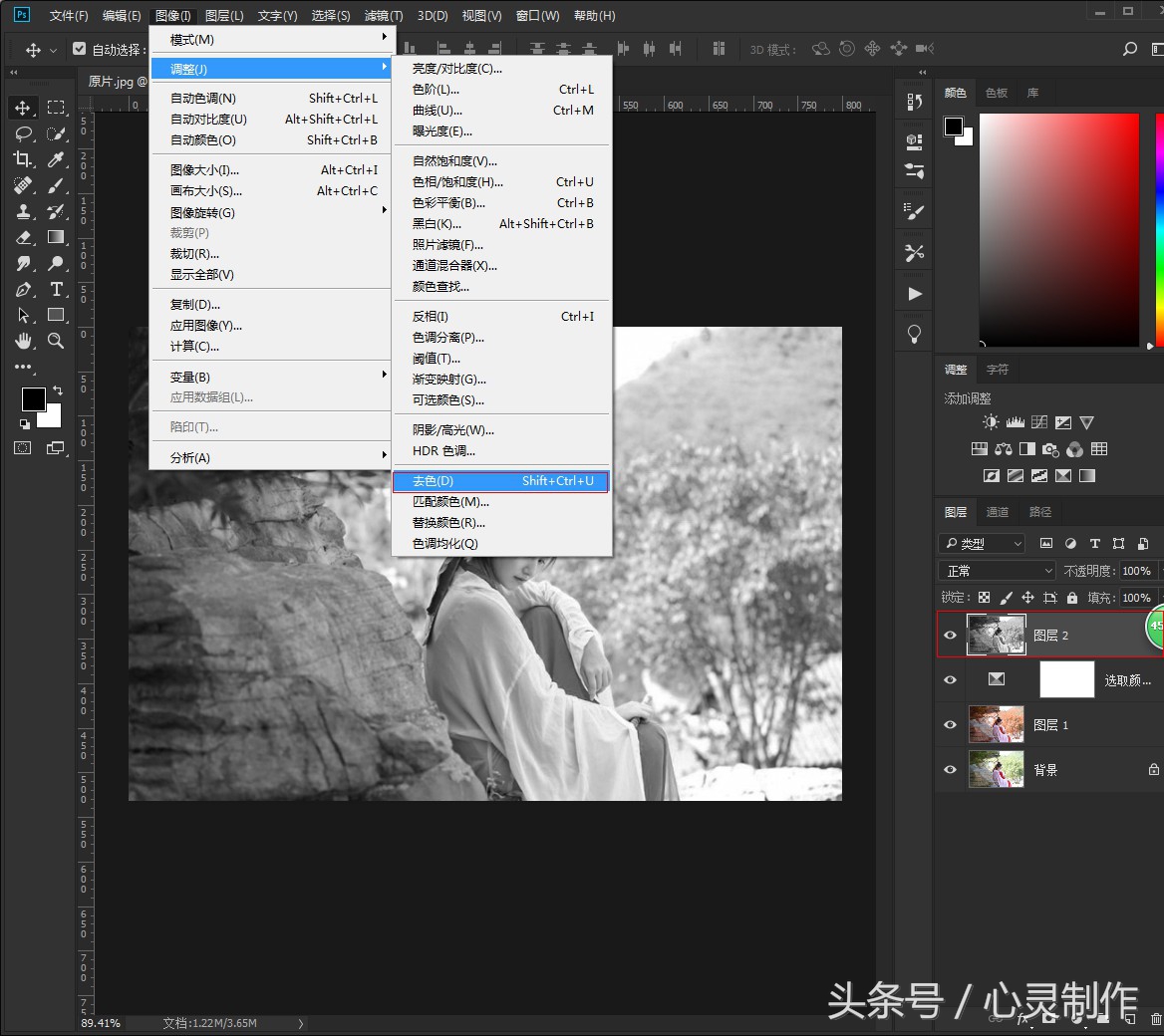Select the Horizontal Type tool
Screen dimensions: 1164x1036
[57, 289]
